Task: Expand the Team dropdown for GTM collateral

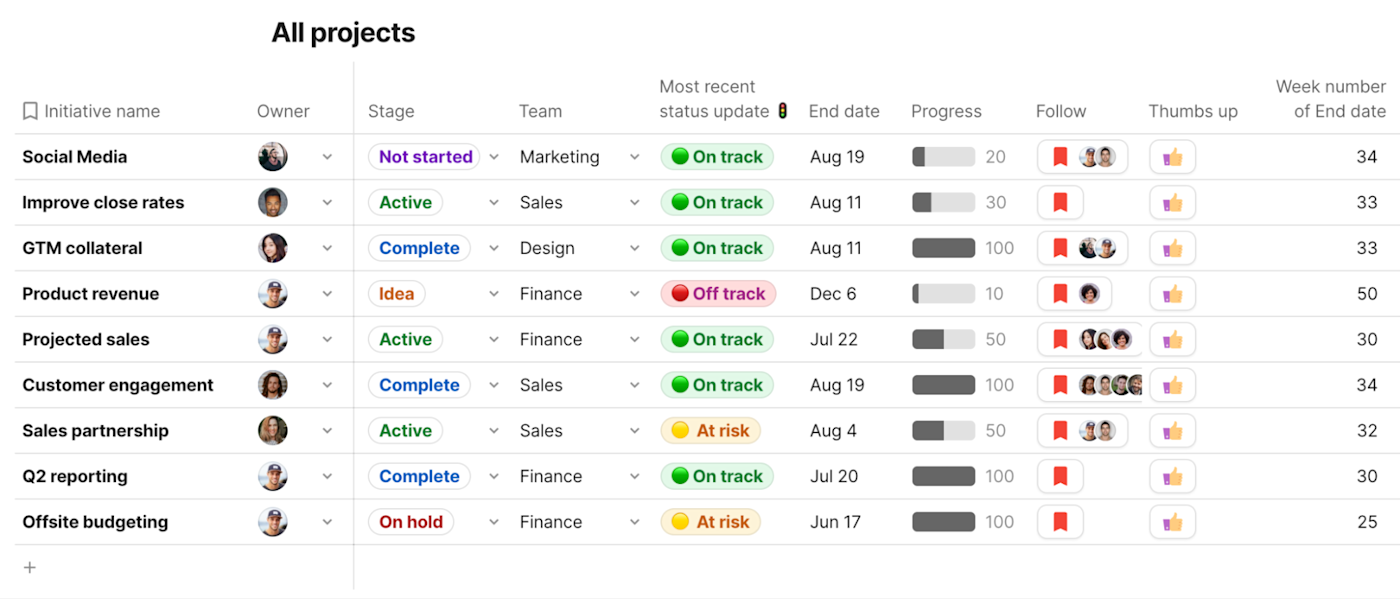Action: tap(634, 248)
